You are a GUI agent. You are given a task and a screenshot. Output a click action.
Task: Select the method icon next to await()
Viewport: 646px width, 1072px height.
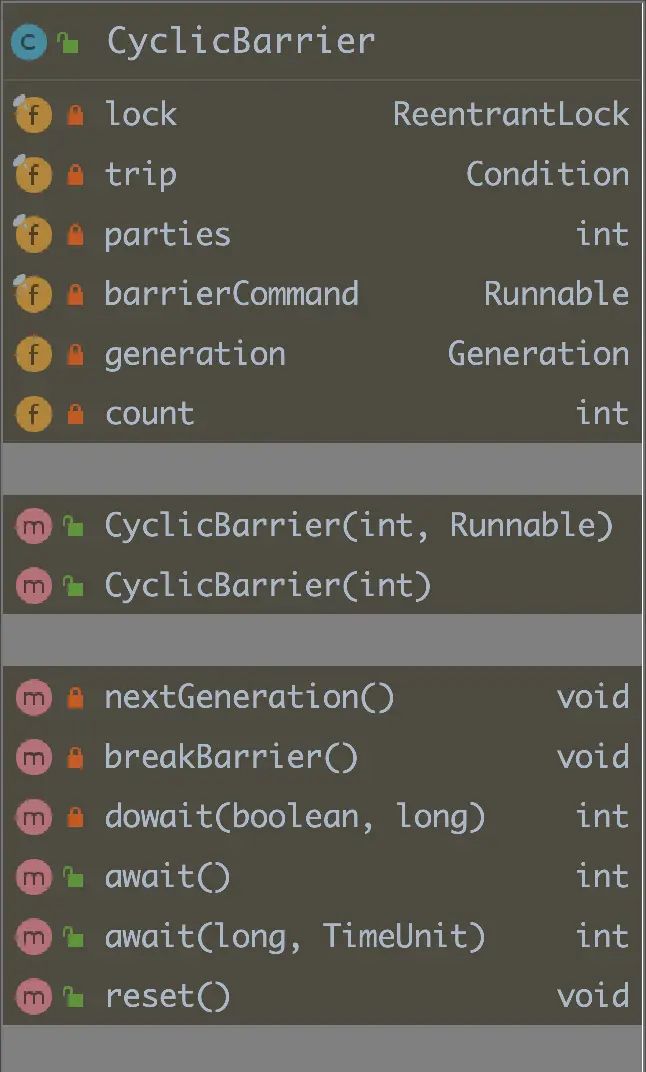click(31, 877)
